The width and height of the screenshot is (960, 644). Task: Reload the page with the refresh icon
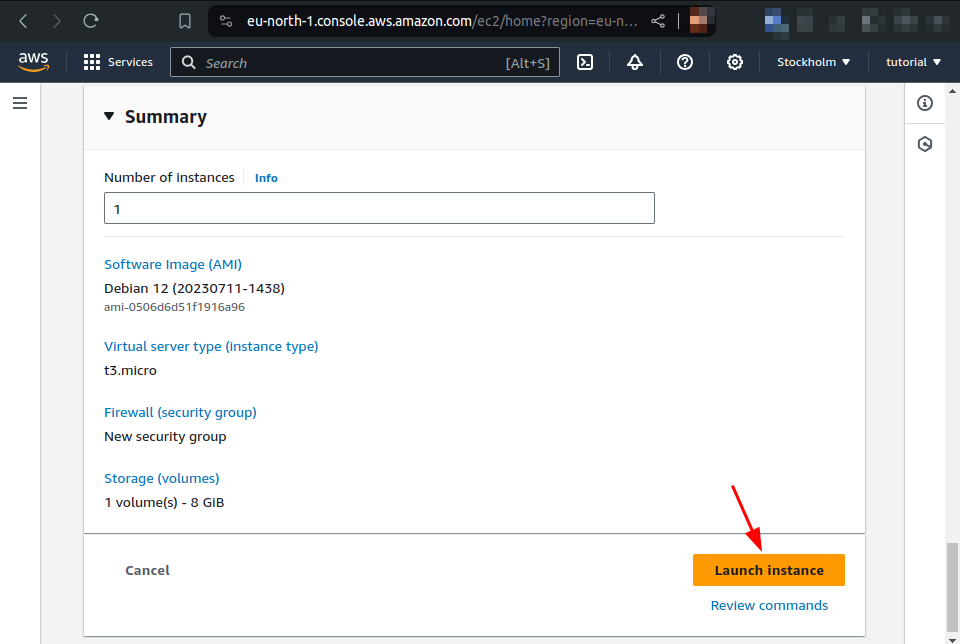pos(90,20)
